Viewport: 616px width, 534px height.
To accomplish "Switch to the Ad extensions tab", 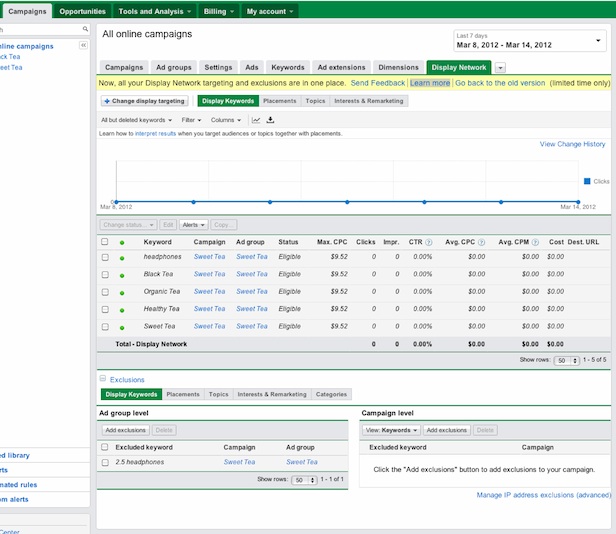I will click(x=341, y=67).
